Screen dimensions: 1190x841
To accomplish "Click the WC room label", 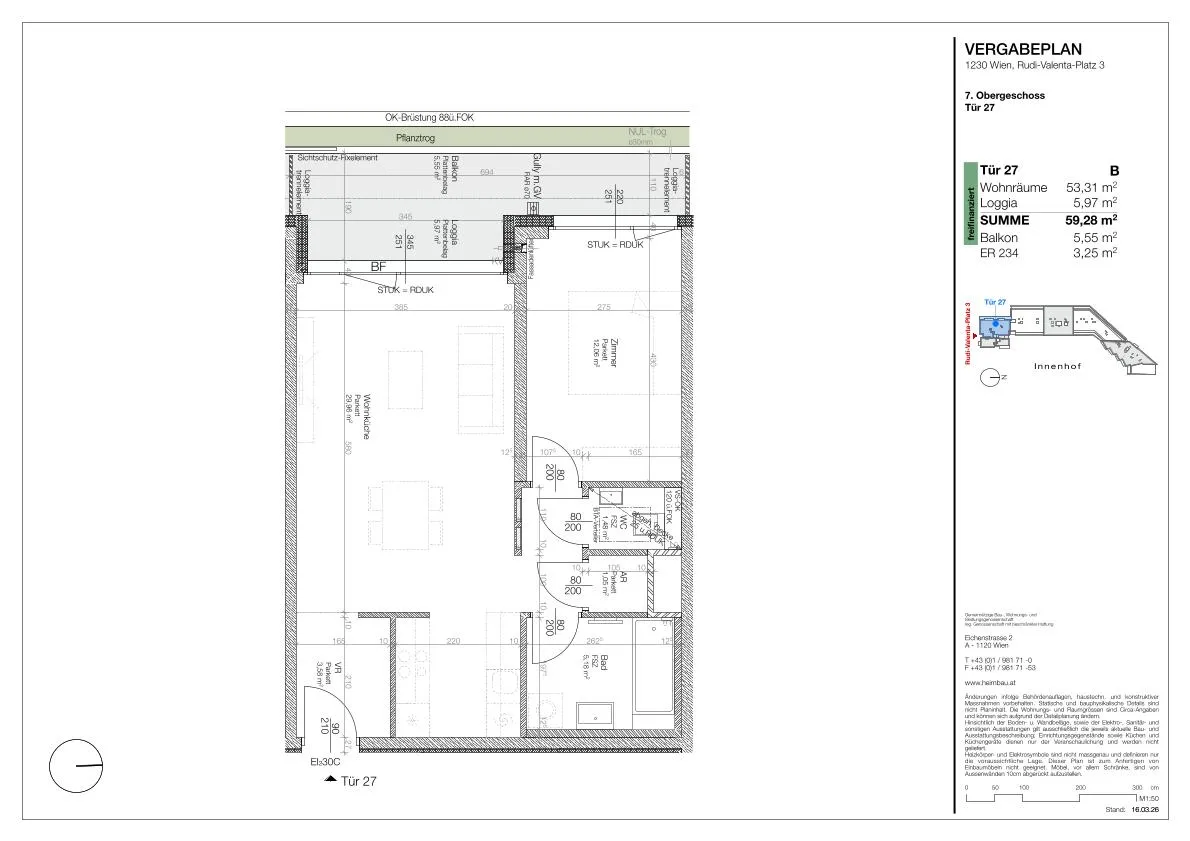I will point(622,521).
